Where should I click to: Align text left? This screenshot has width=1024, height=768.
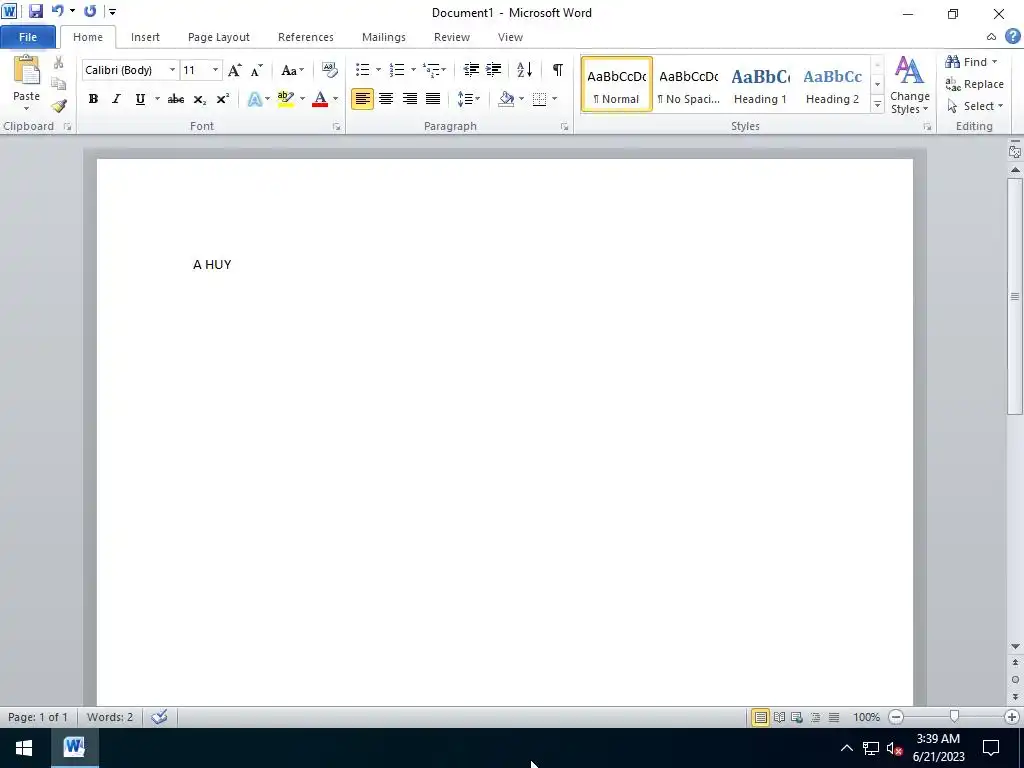362,99
